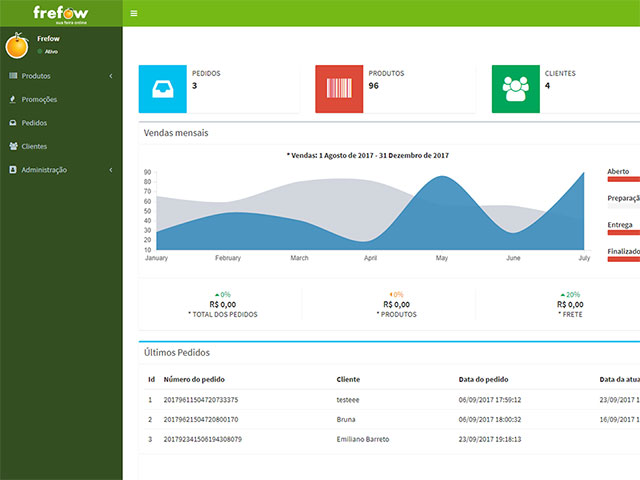
Task: Click the Clientes sidebar icon
Action: click(x=13, y=146)
